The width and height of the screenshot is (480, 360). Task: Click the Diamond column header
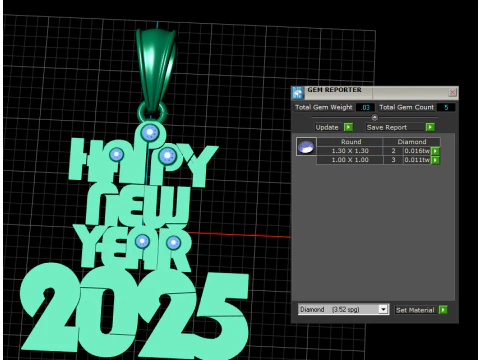pyautogui.click(x=412, y=142)
